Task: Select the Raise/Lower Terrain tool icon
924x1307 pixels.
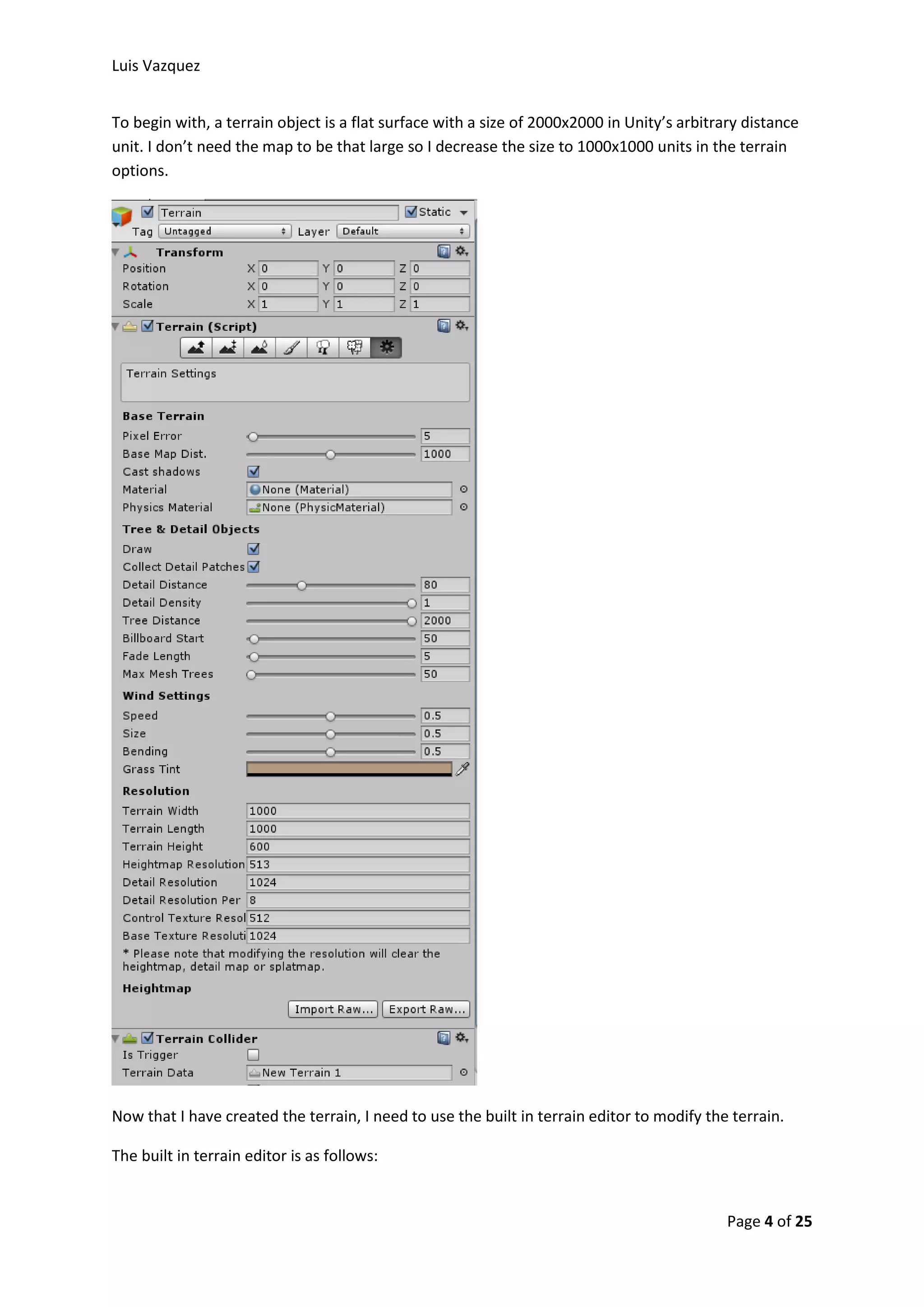Action: tap(196, 347)
